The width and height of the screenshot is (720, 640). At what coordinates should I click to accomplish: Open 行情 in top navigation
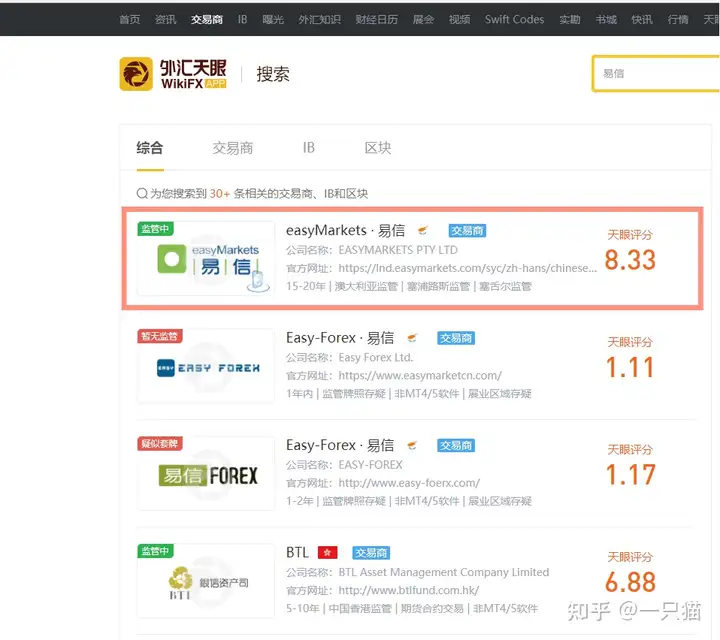pyautogui.click(x=678, y=19)
